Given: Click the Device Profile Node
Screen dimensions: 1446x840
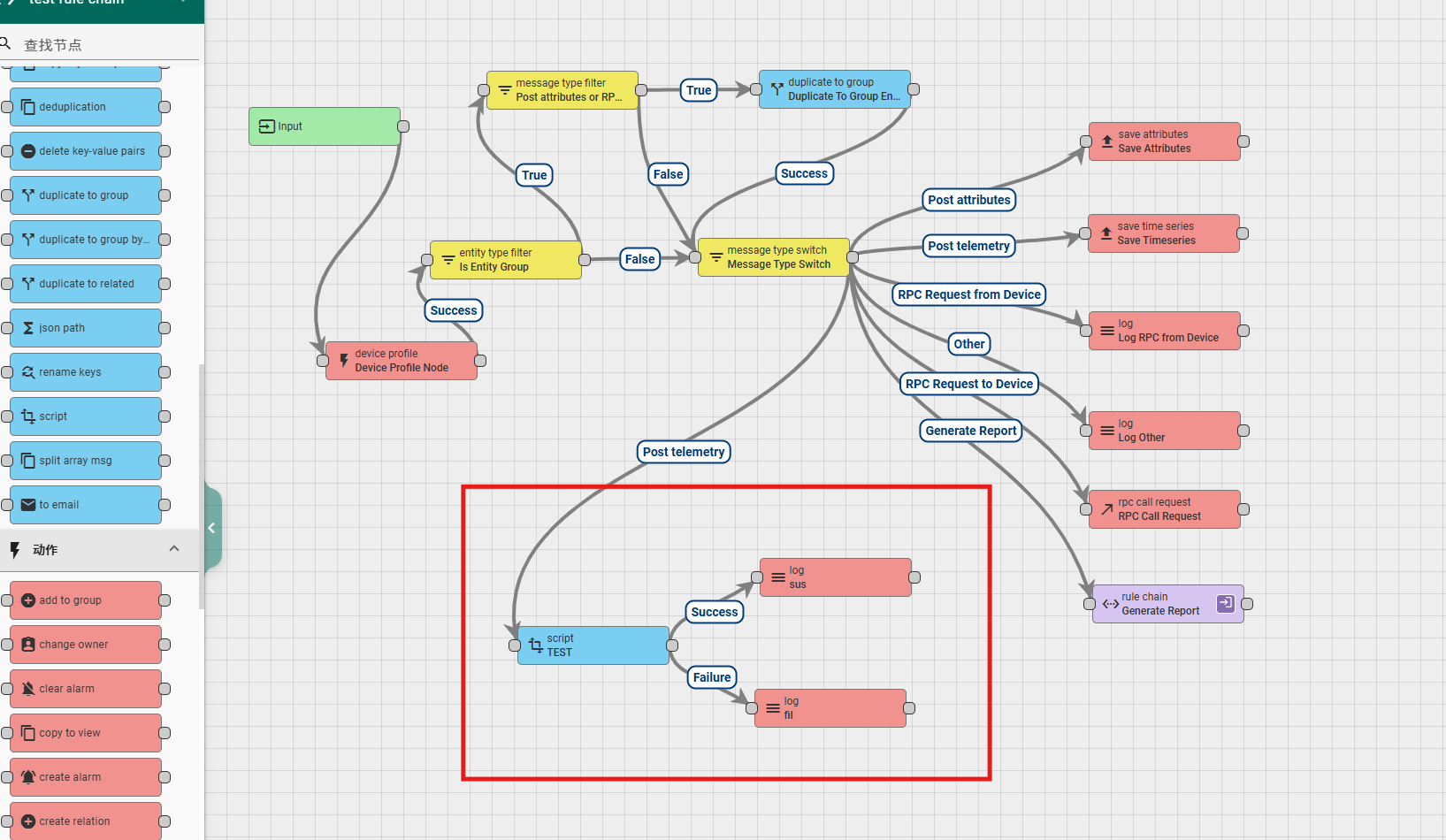Looking at the screenshot, I should [402, 361].
